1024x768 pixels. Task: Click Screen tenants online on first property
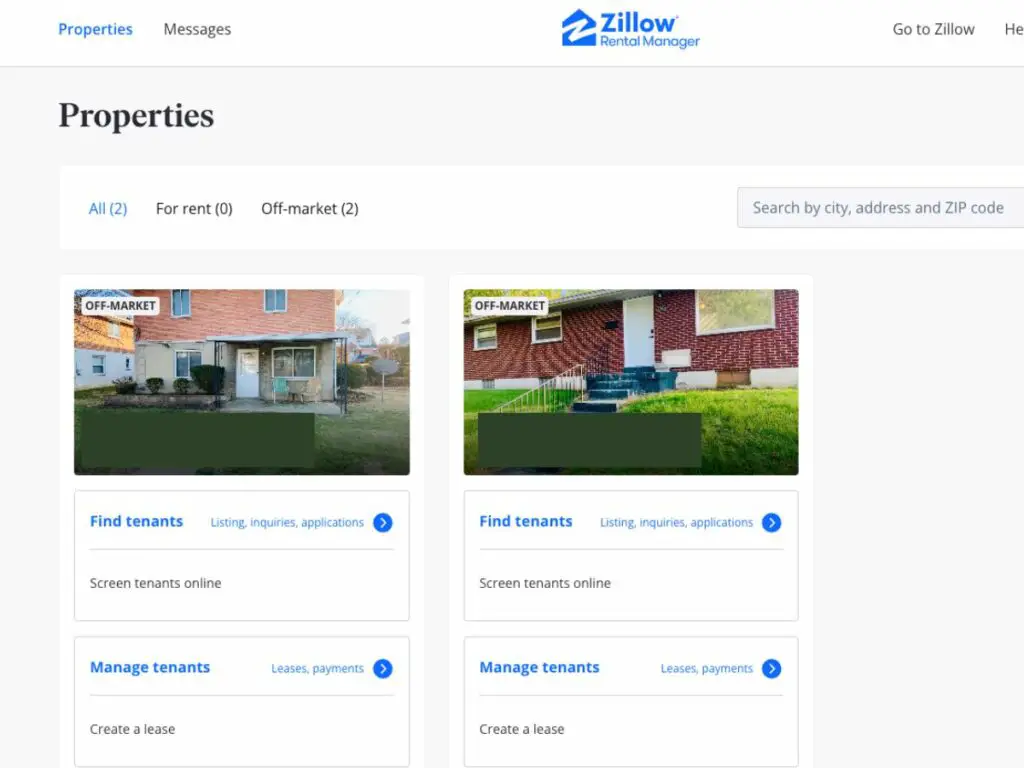point(155,583)
